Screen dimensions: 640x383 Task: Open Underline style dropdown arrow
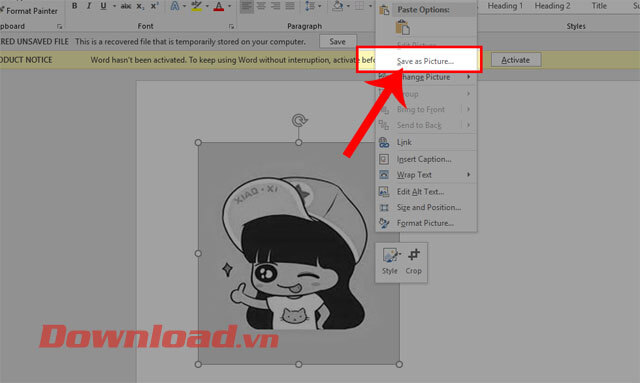coord(114,6)
